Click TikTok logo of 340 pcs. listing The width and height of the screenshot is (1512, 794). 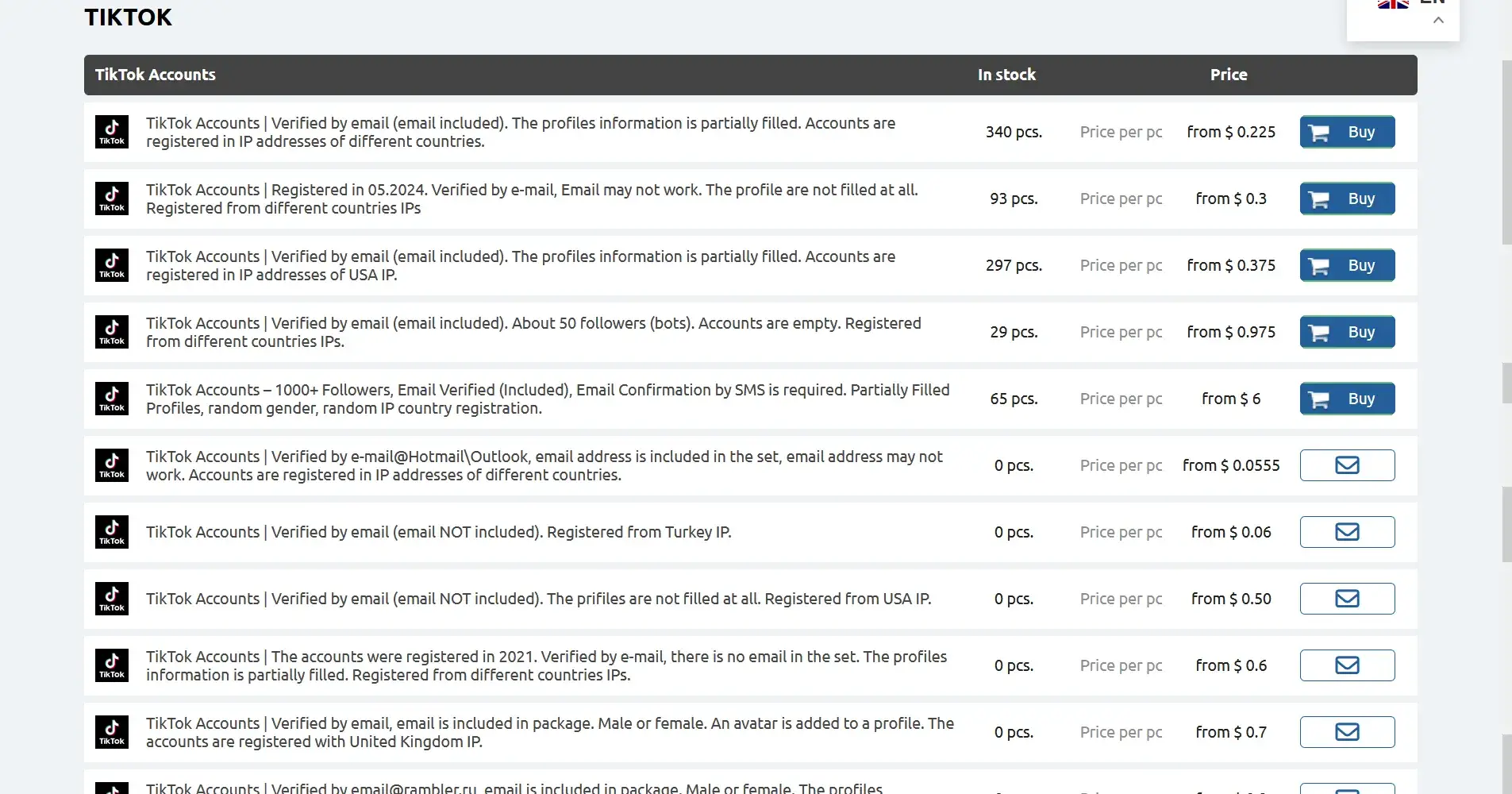coord(112,132)
